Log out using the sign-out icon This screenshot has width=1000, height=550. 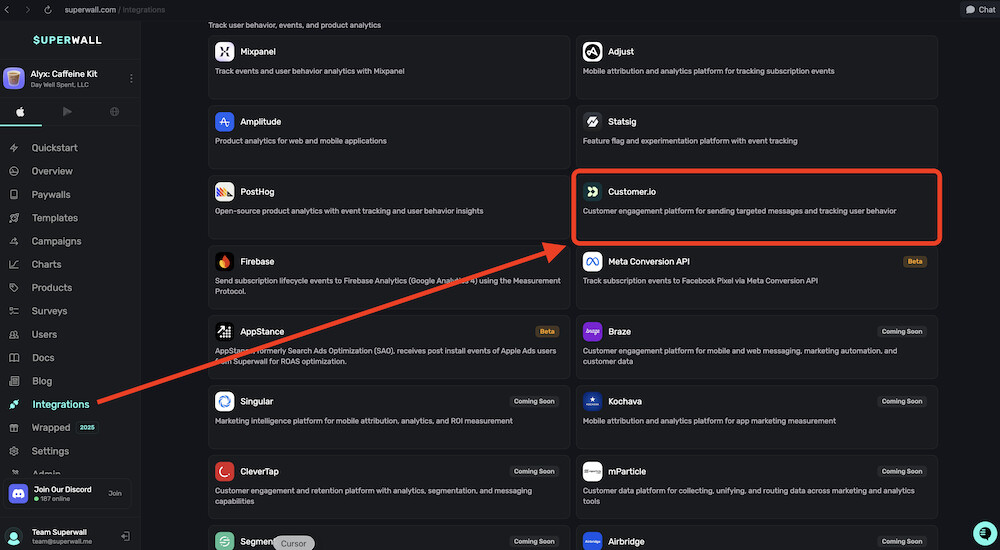coord(125,537)
